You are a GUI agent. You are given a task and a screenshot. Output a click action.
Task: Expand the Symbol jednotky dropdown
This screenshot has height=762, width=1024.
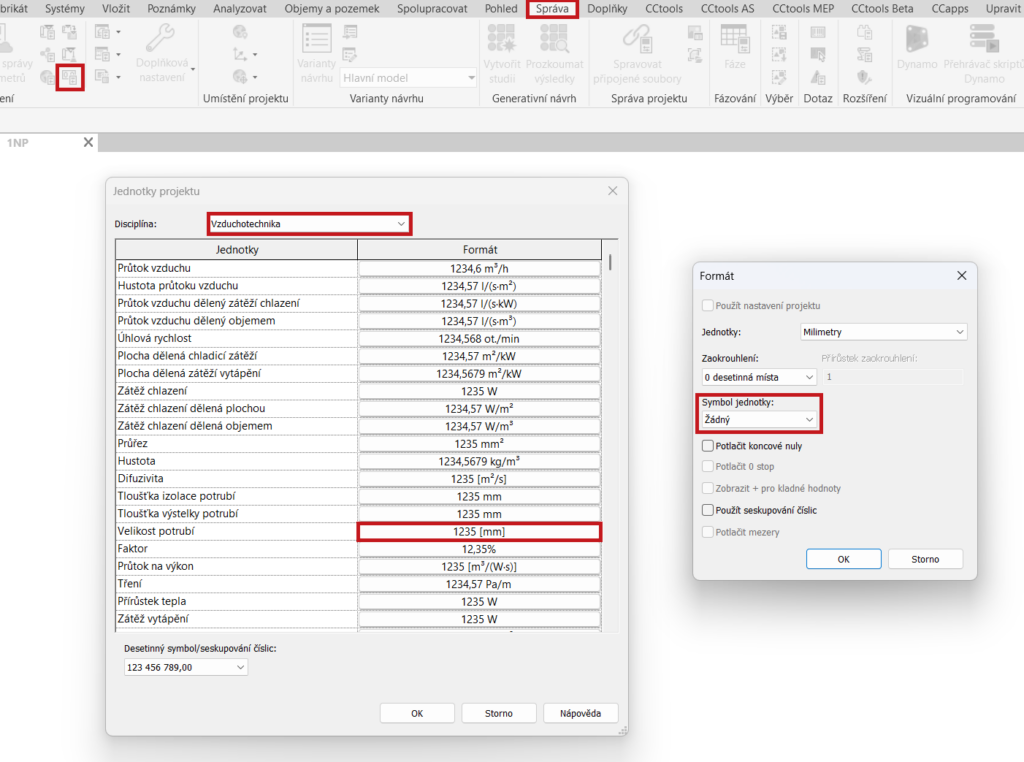[759, 420]
